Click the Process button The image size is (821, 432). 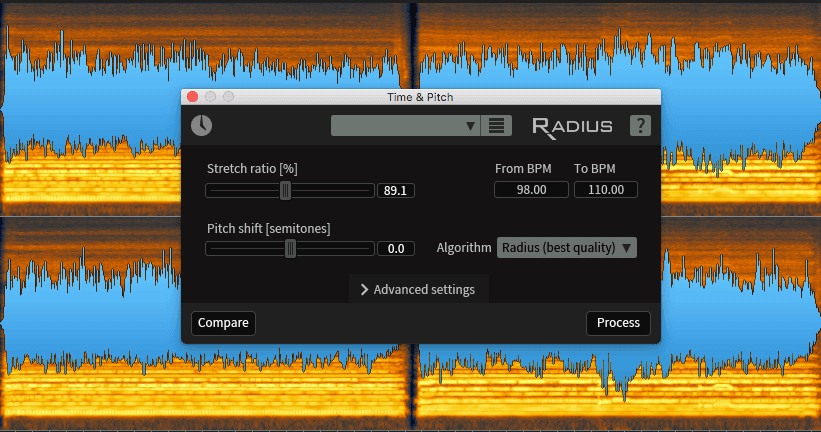(x=618, y=323)
